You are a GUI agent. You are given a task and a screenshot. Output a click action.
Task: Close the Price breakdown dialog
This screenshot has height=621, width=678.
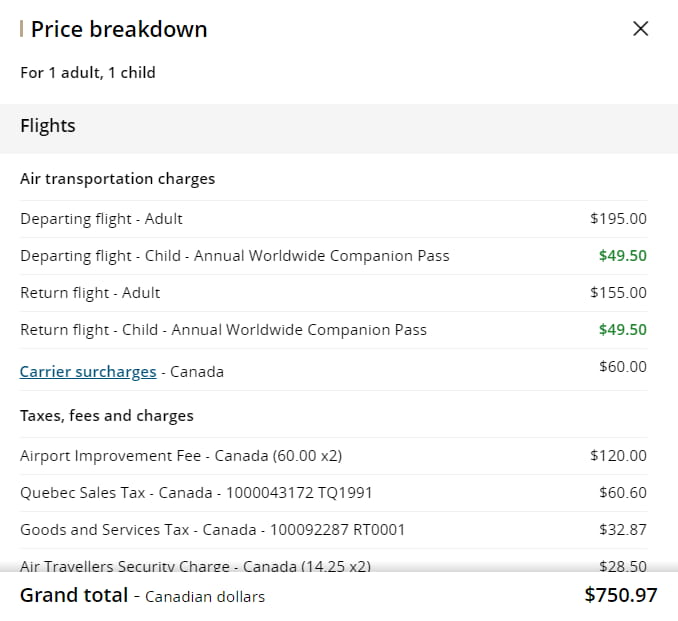coord(641,29)
